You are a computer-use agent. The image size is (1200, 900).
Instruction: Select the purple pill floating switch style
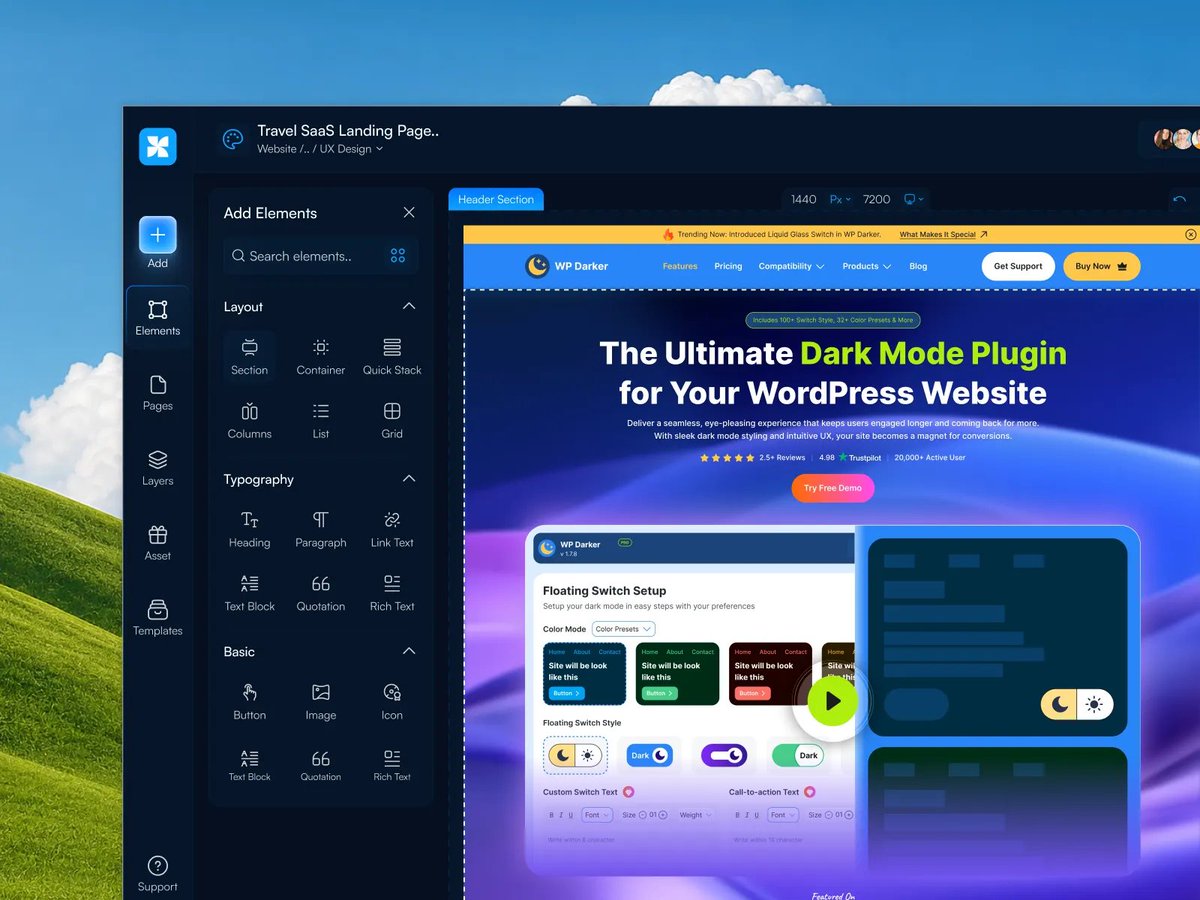pos(724,756)
